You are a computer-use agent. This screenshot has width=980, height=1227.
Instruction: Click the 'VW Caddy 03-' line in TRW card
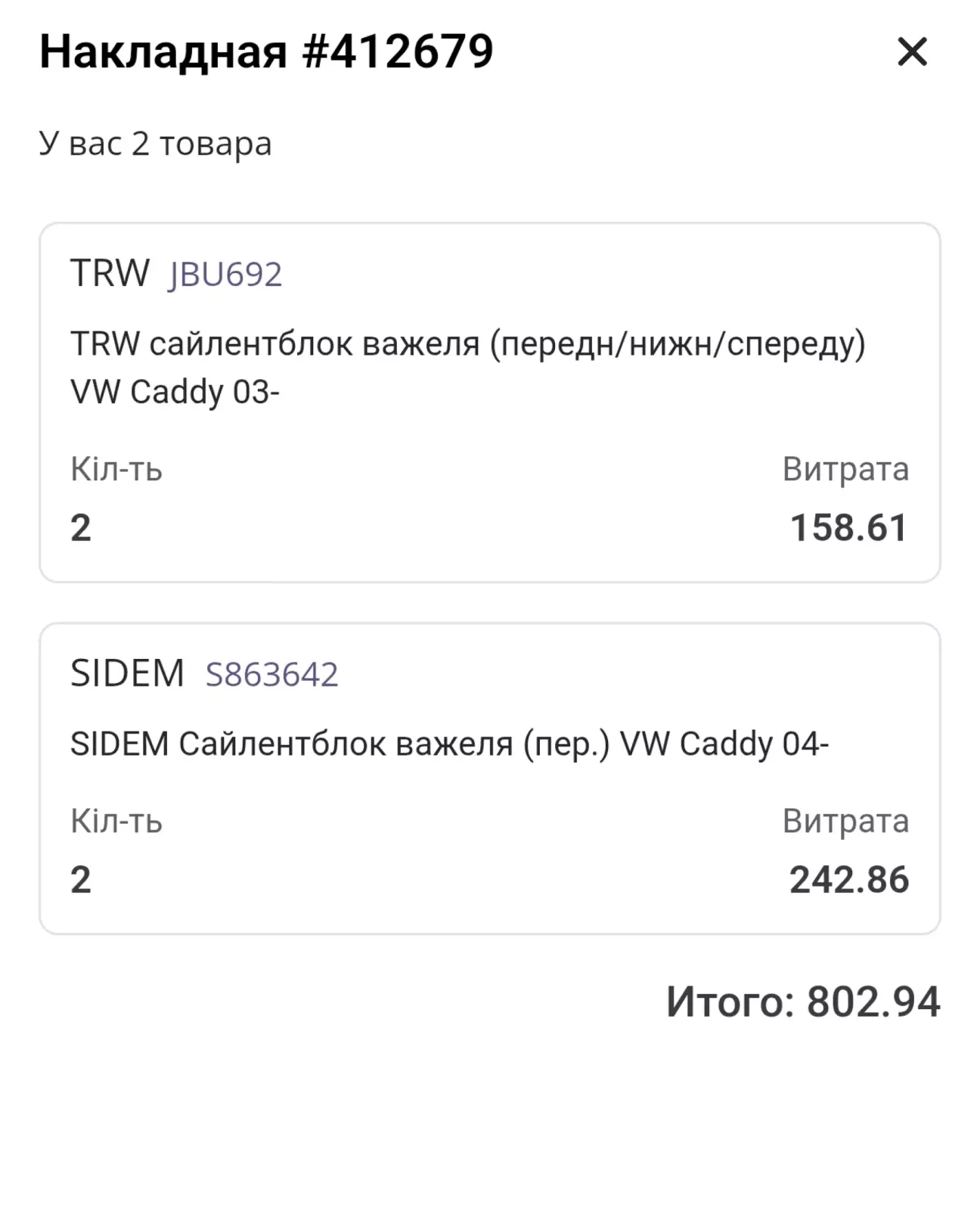pos(175,392)
